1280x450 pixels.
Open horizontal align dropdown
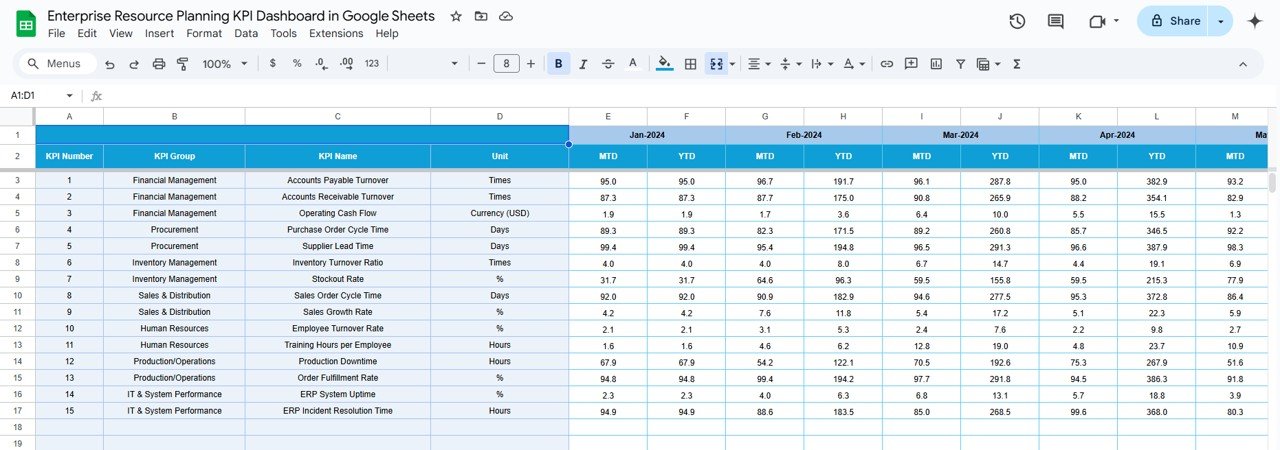tap(760, 63)
